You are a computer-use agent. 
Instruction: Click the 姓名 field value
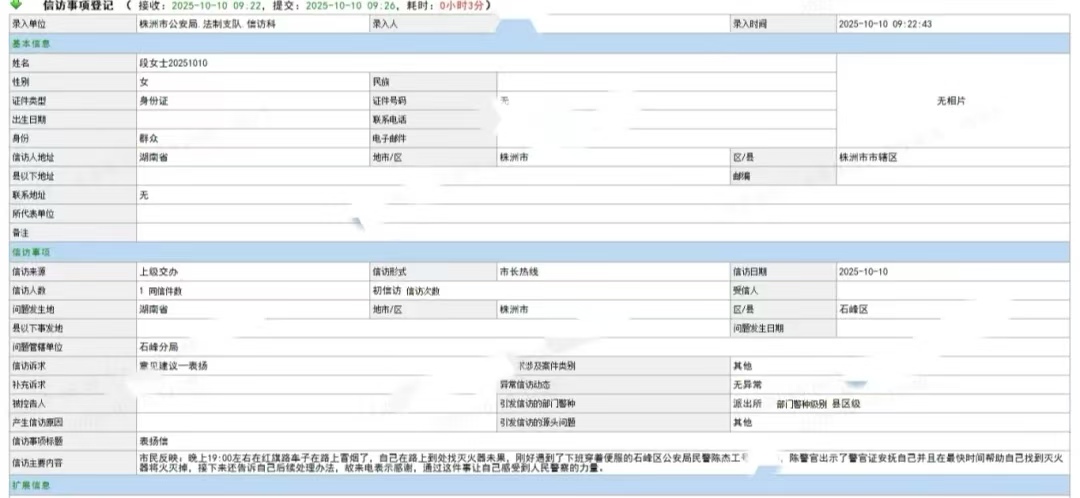click(174, 63)
